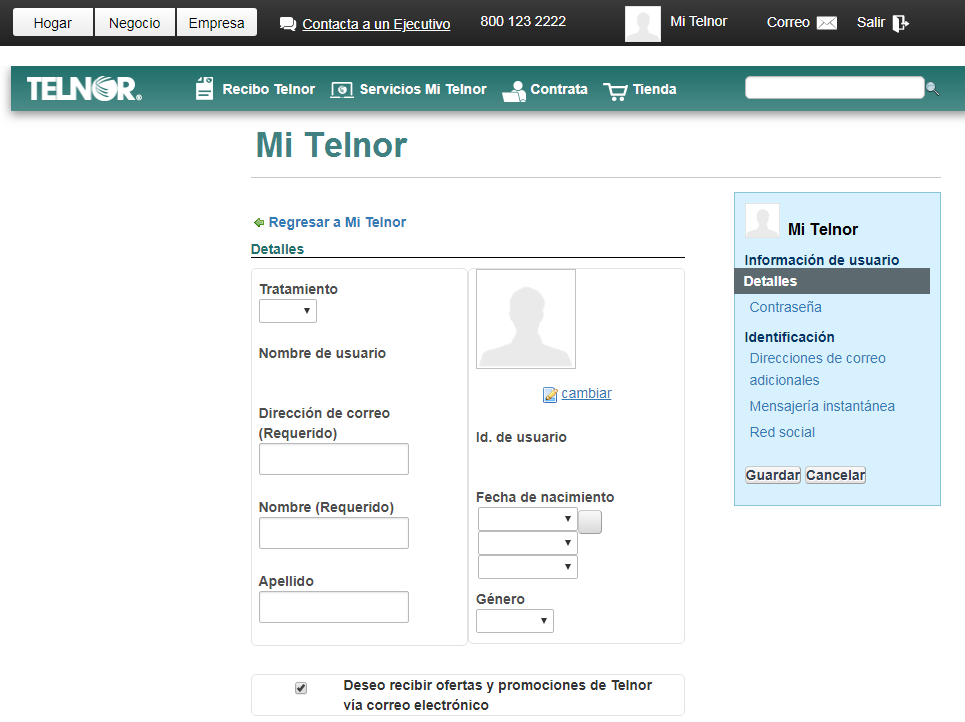Click Regresar a Mi Telnor link
This screenshot has height=722, width=965.
tap(337, 222)
